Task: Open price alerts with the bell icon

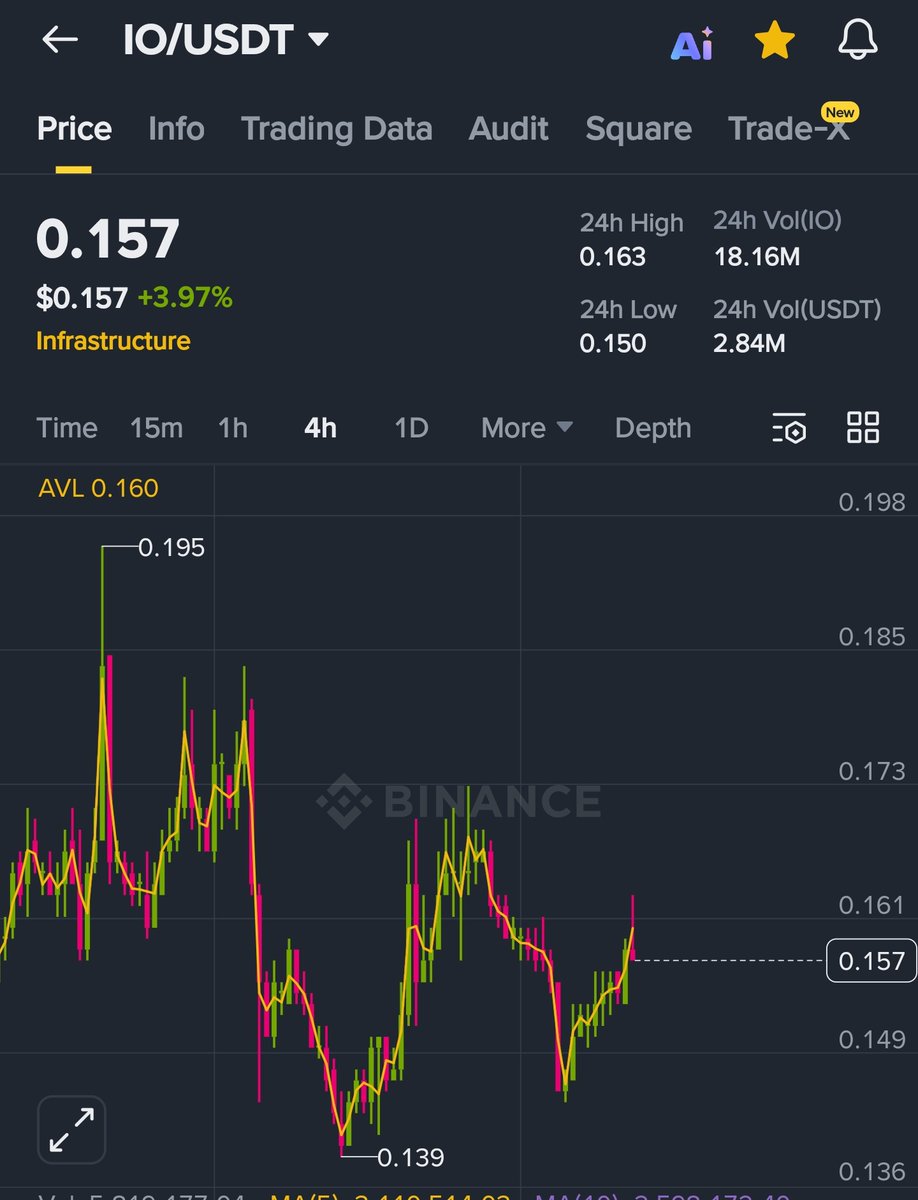Action: point(860,41)
